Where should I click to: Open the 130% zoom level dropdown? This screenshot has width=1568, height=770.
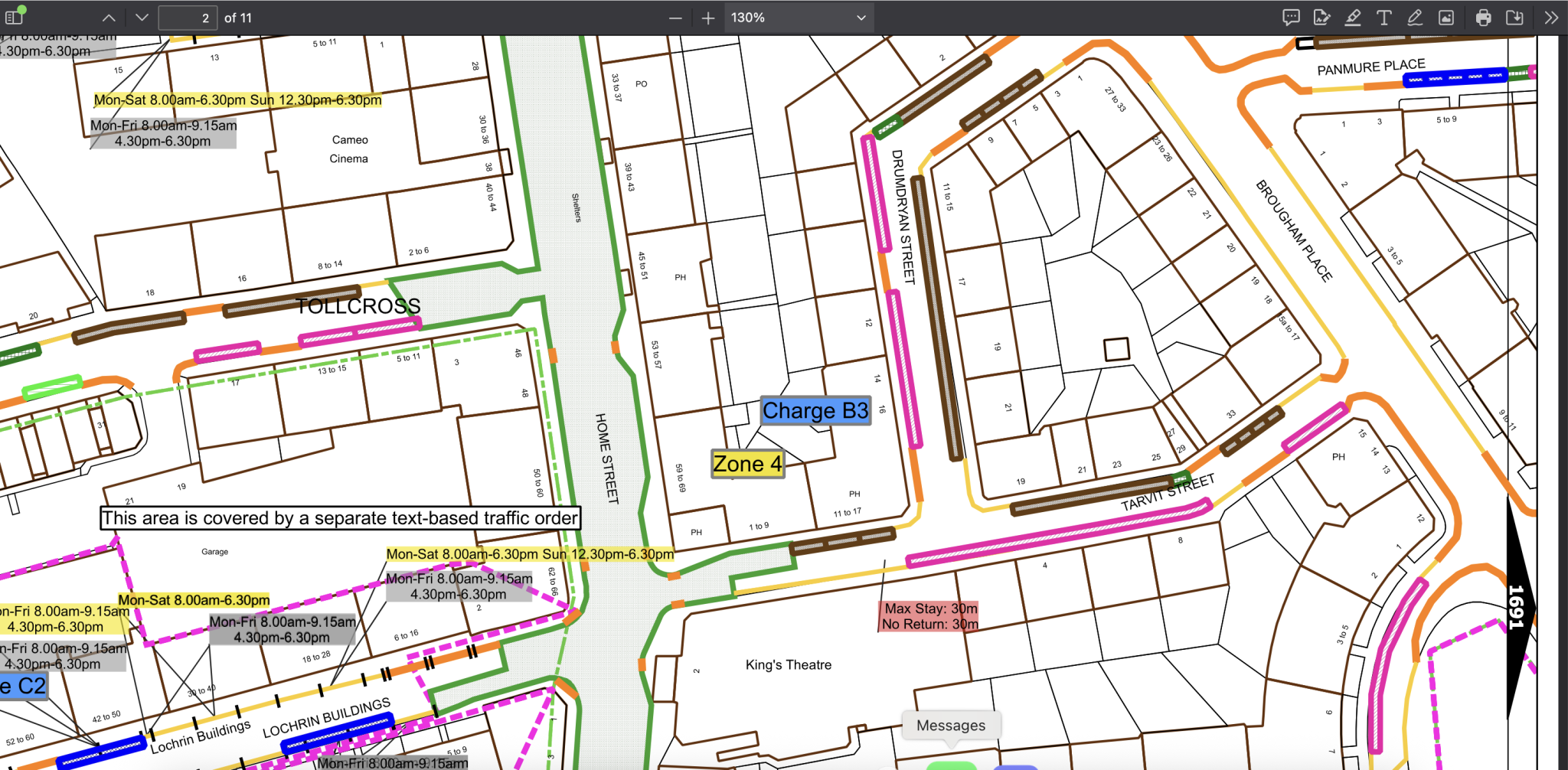coord(796,18)
